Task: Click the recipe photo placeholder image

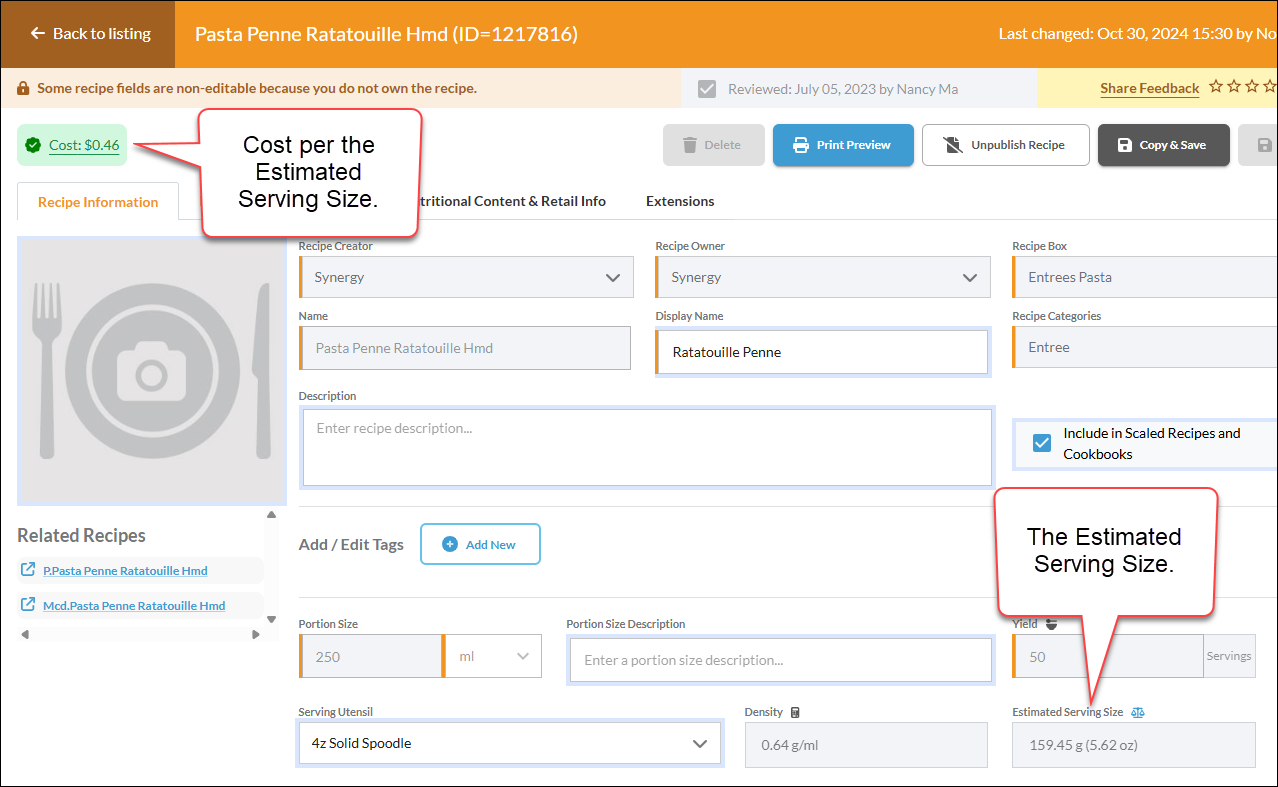Action: pos(152,371)
